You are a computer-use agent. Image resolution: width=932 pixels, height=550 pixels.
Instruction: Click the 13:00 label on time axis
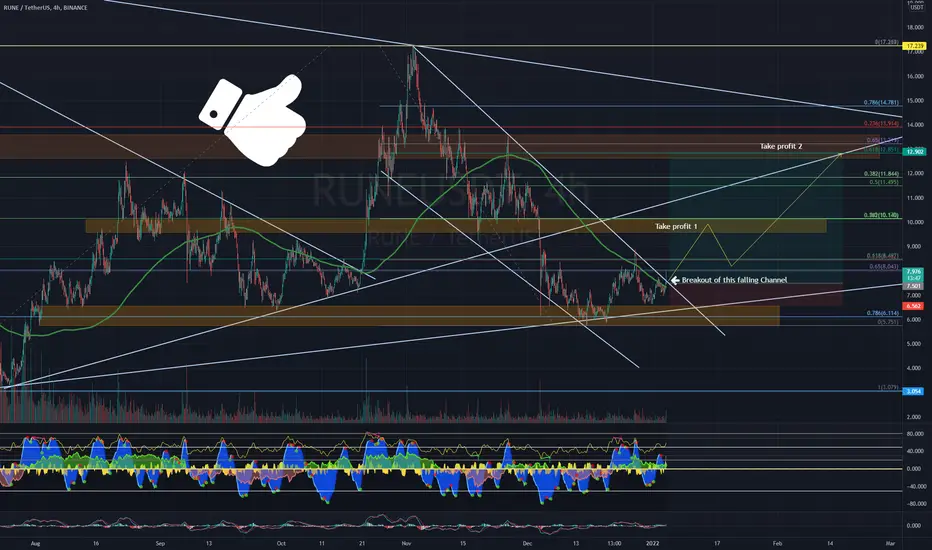pos(613,543)
